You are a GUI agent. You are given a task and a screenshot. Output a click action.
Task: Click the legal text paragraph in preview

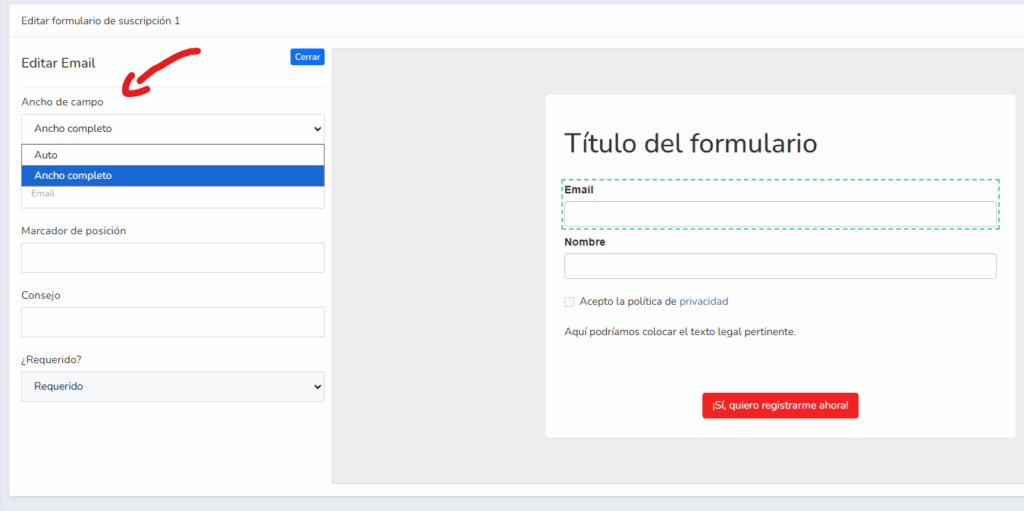tap(679, 332)
